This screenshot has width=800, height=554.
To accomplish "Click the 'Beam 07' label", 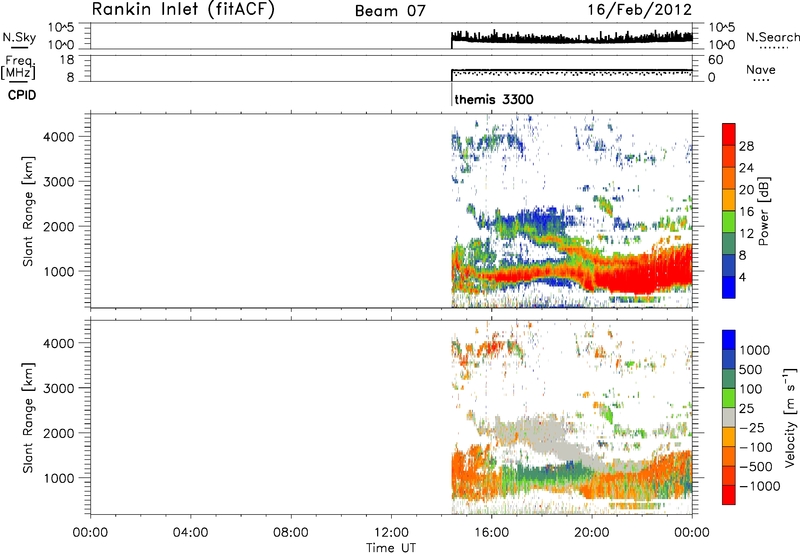I will 390,11.
